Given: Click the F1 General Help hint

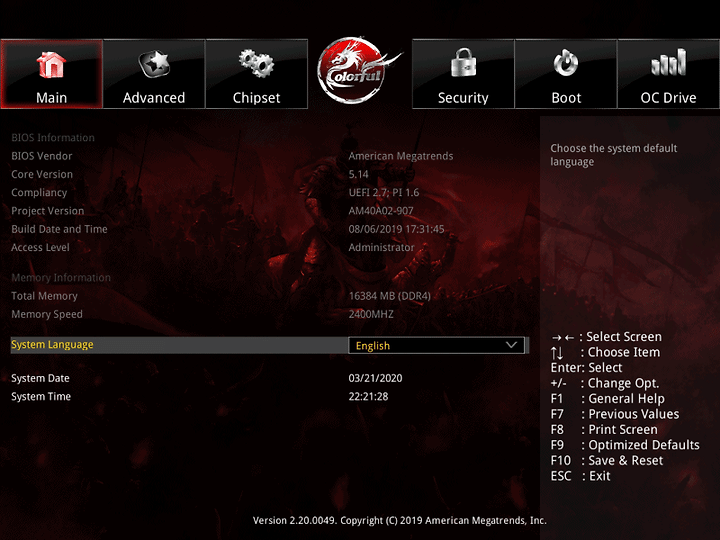Looking at the screenshot, I should (608, 399).
